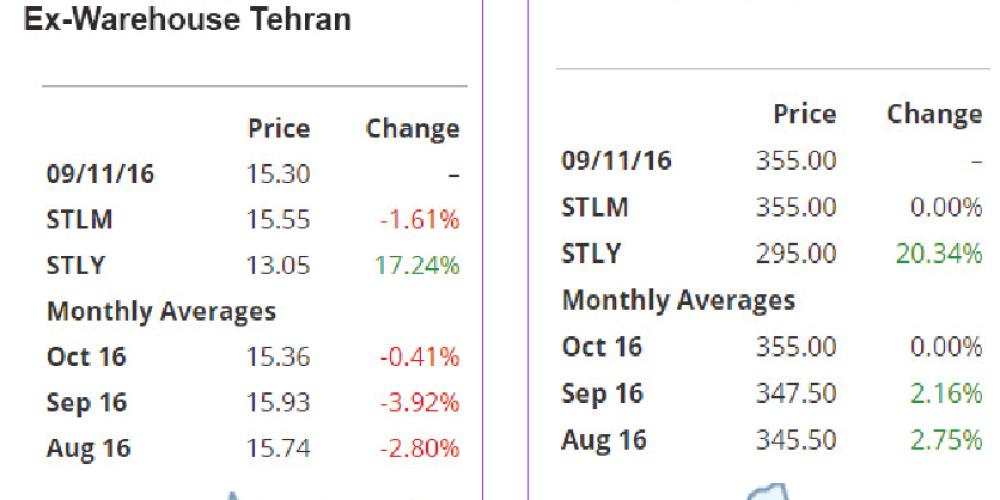Click the 13.05 STLY price
This screenshot has height=500, width=1000.
(x=279, y=265)
